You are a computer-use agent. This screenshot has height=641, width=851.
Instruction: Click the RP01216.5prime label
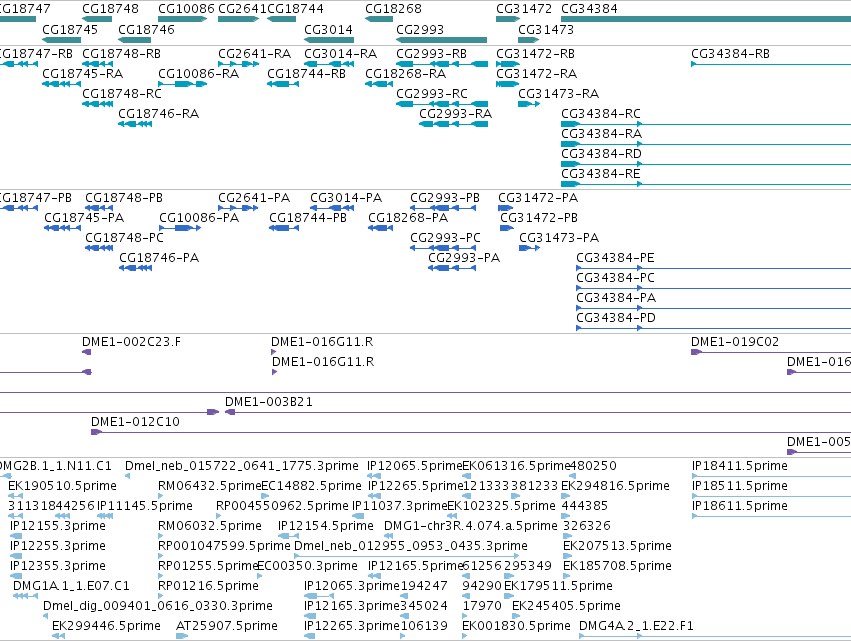(208, 586)
